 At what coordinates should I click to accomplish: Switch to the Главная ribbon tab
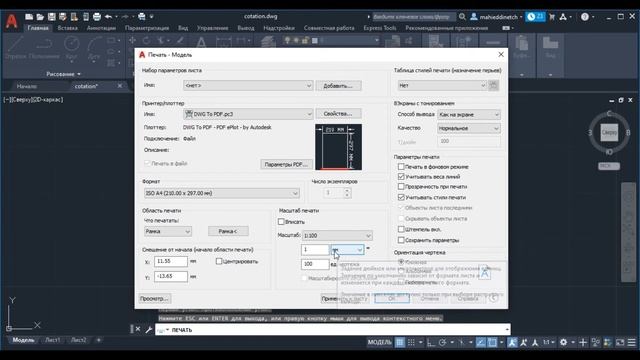pyautogui.click(x=38, y=28)
